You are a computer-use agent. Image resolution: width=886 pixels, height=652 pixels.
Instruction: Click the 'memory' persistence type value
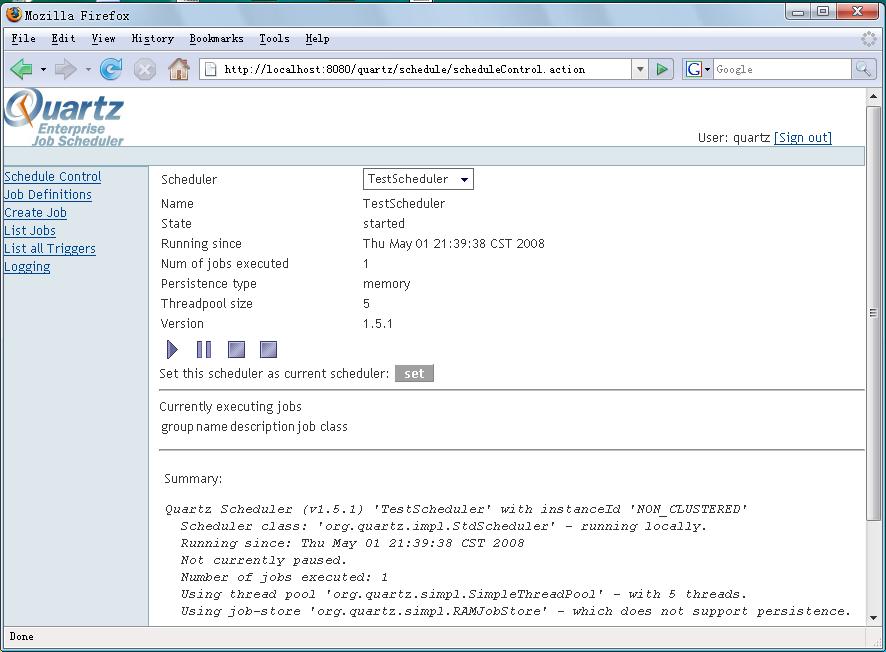pyautogui.click(x=386, y=284)
